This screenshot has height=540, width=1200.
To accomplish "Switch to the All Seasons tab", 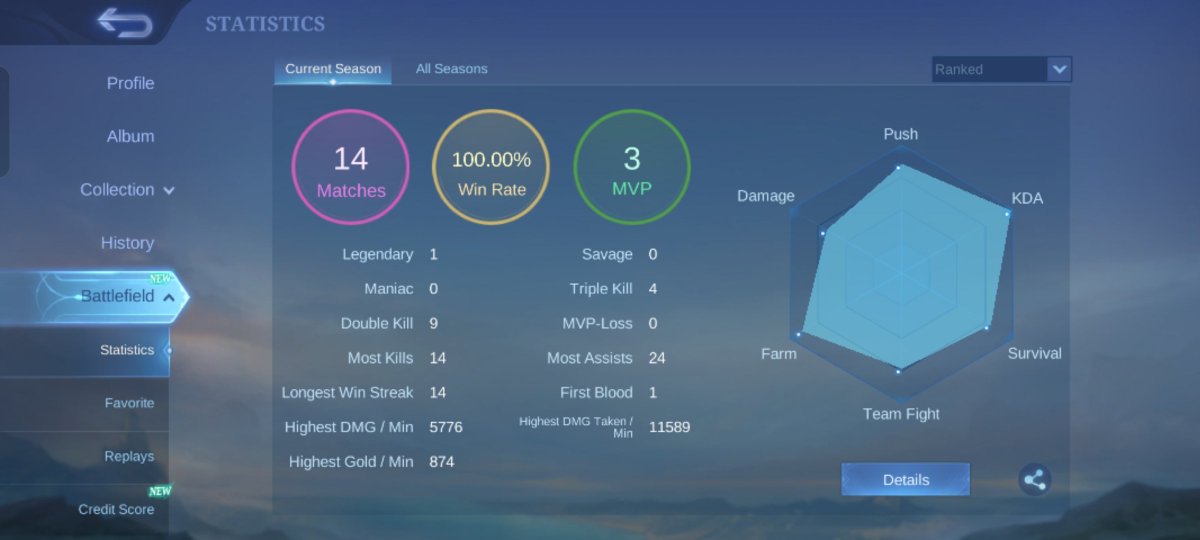I will (452, 69).
